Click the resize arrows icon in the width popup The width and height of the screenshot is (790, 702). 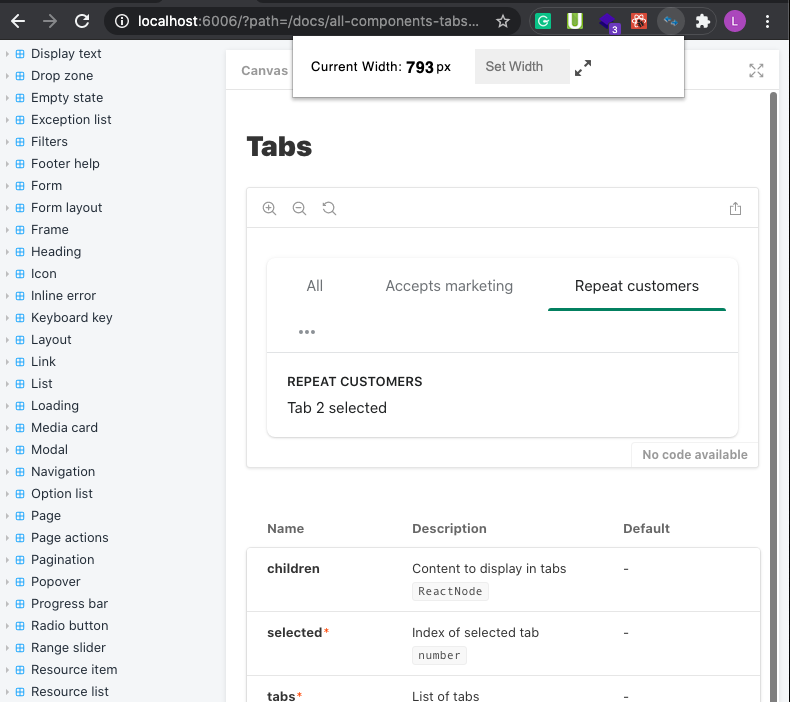583,68
